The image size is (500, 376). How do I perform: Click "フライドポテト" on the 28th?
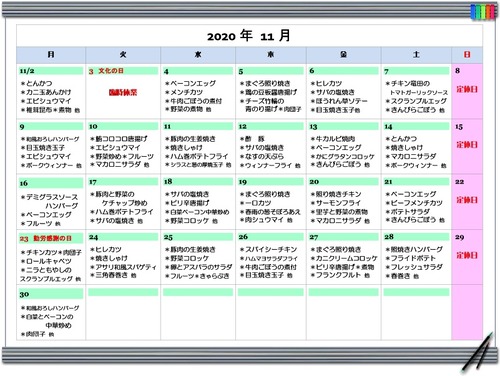tap(413, 258)
